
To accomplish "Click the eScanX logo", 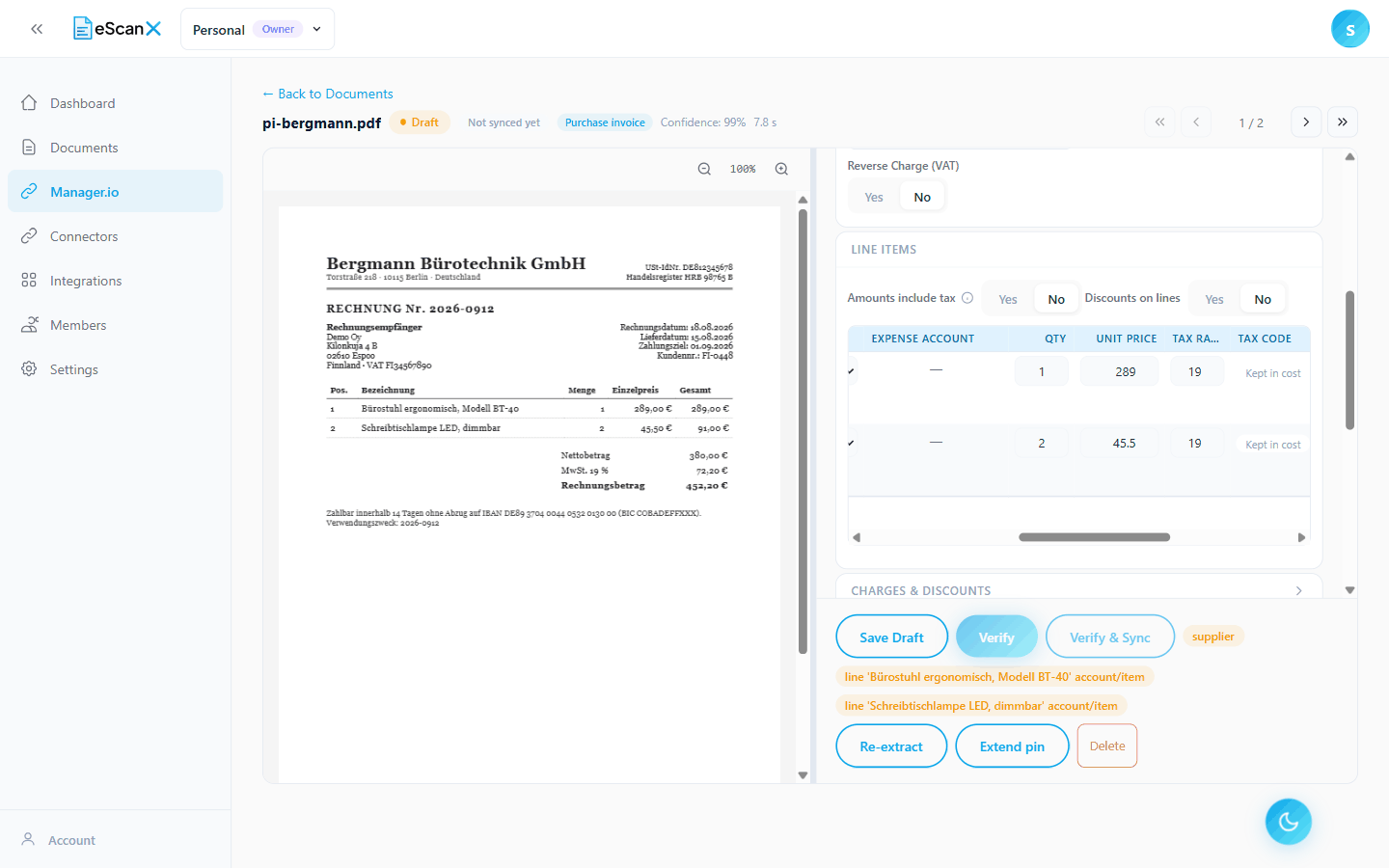I will coord(118,29).
